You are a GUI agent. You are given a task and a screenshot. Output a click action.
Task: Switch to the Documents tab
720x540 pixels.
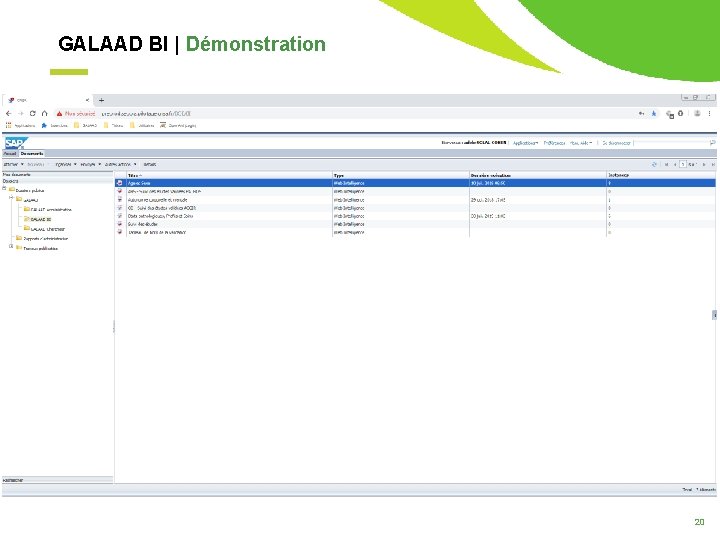point(32,154)
